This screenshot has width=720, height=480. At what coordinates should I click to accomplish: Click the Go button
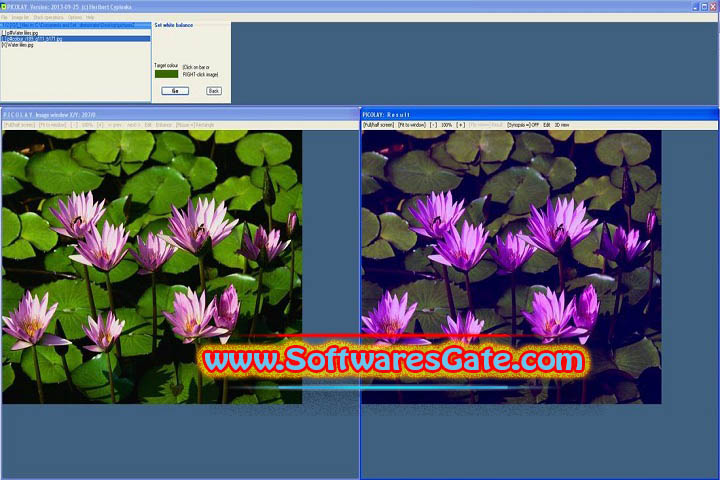[175, 91]
